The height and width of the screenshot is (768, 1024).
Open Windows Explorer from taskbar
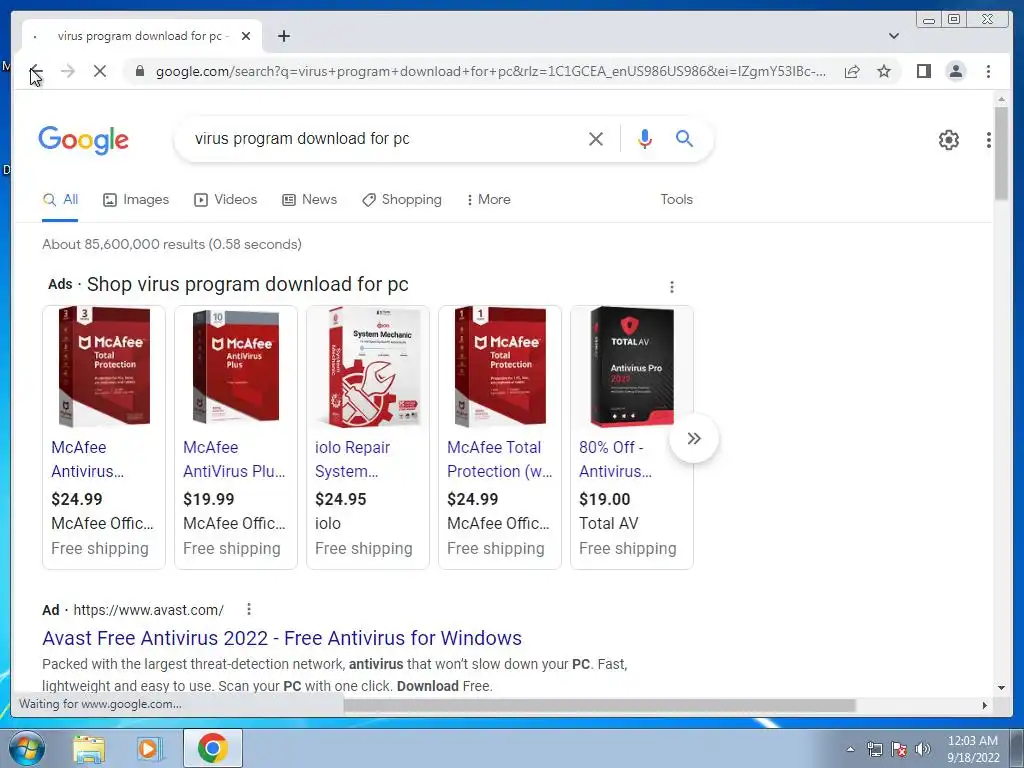pyautogui.click(x=89, y=748)
